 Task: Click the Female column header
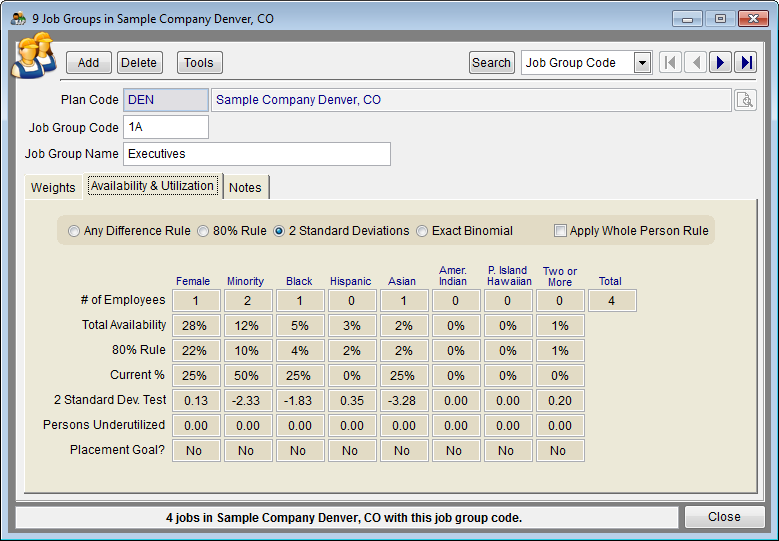tap(193, 281)
